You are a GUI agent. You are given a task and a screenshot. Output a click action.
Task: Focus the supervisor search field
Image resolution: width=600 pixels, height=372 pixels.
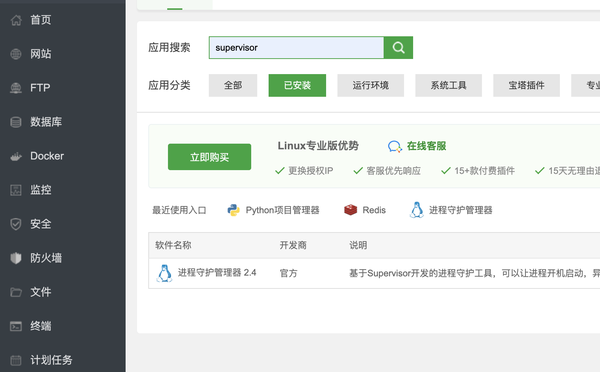(x=297, y=47)
